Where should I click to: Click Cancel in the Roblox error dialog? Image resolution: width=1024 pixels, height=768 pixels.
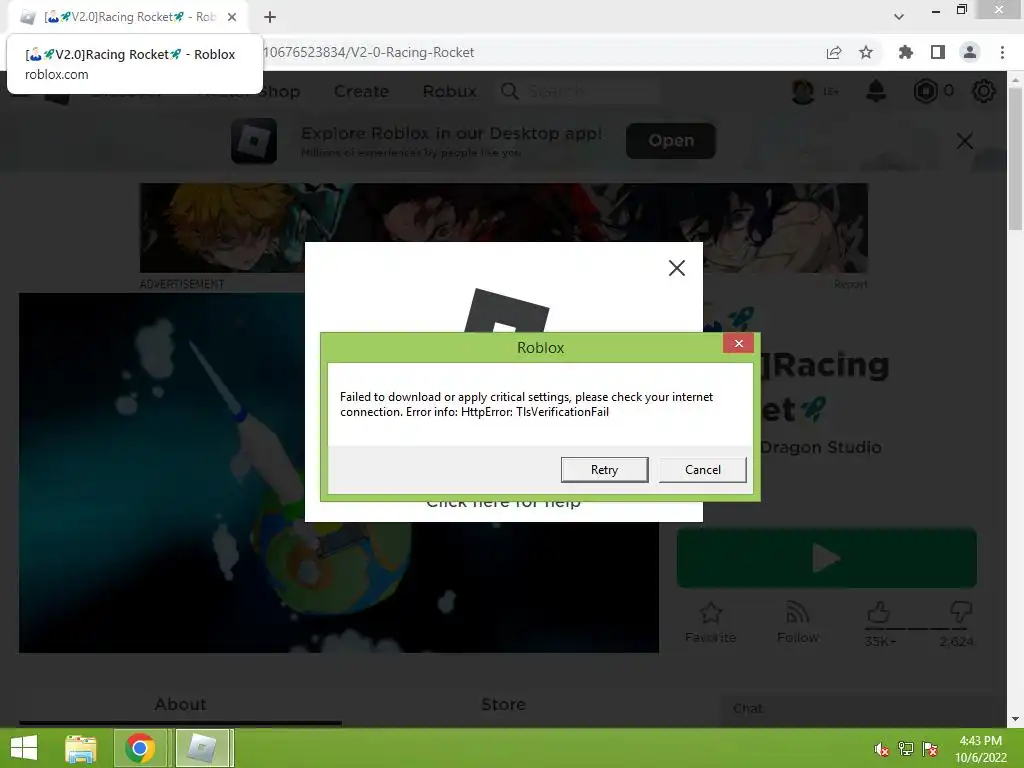[703, 470]
